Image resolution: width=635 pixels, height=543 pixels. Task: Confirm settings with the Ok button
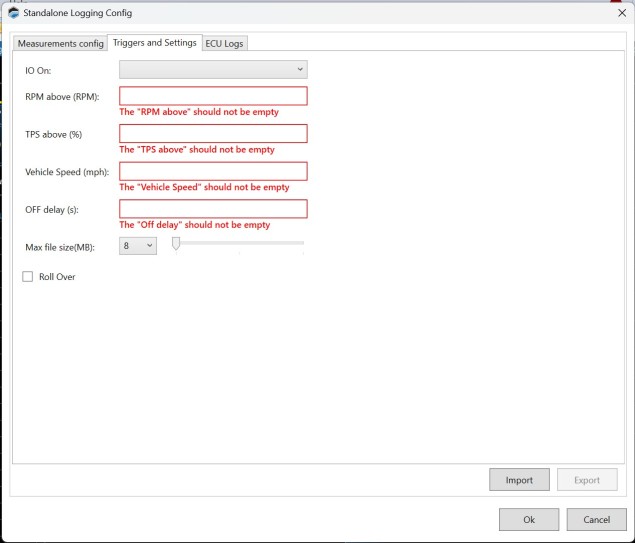(529, 520)
